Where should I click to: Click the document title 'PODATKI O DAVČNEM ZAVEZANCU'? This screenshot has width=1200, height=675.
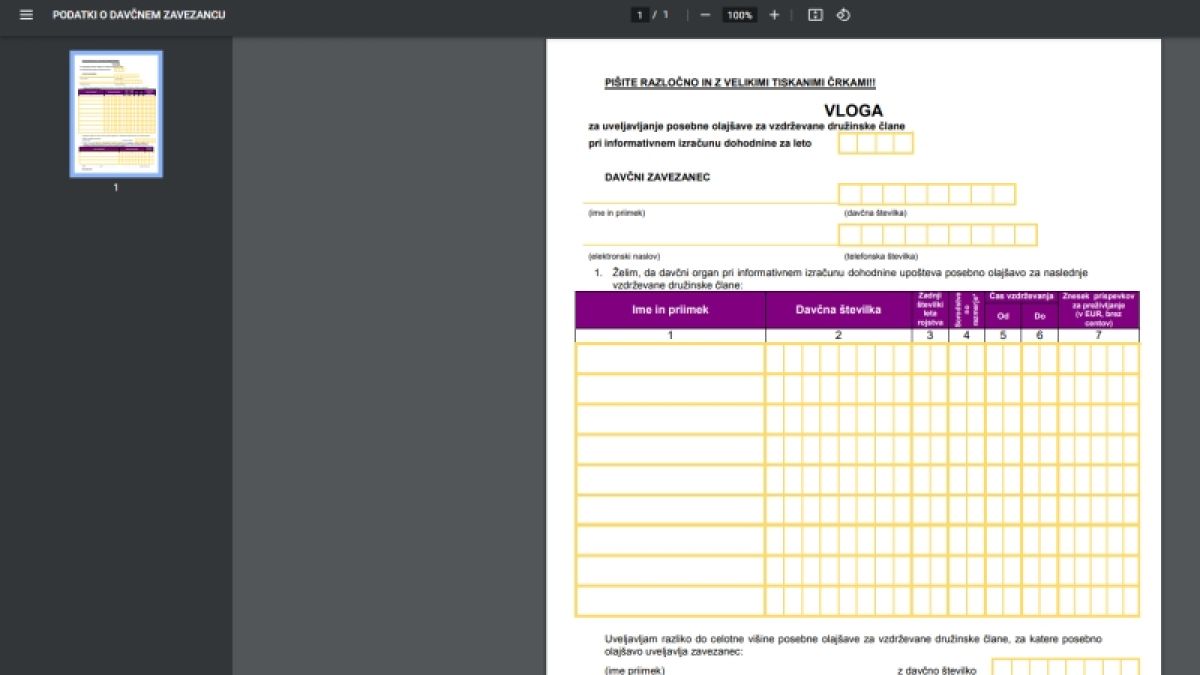[x=139, y=15]
